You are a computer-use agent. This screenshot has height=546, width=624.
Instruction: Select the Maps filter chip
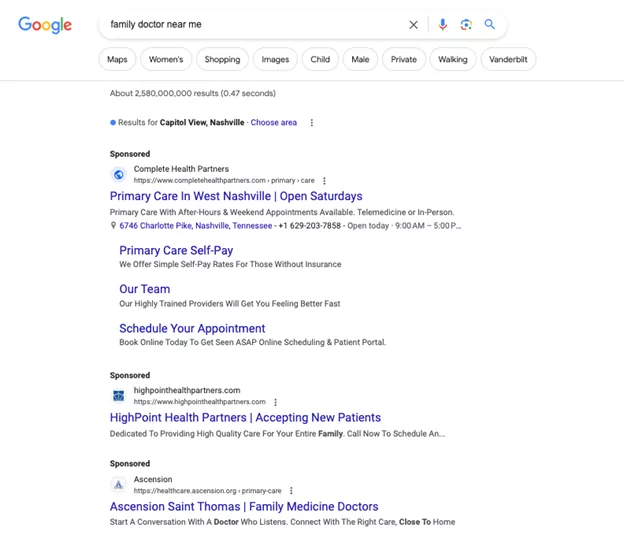(x=117, y=59)
